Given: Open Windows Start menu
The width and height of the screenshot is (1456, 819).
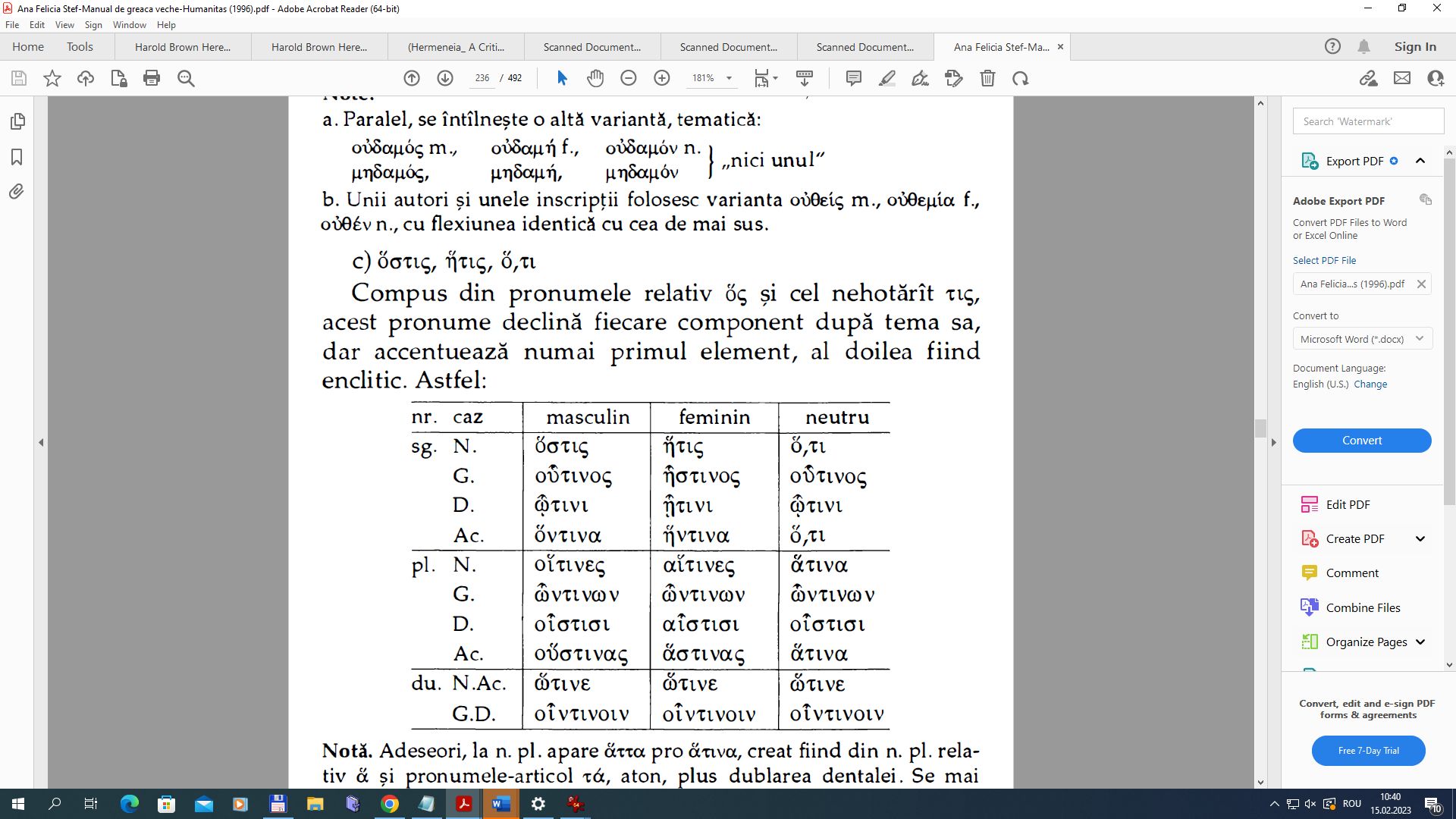Looking at the screenshot, I should (x=18, y=804).
